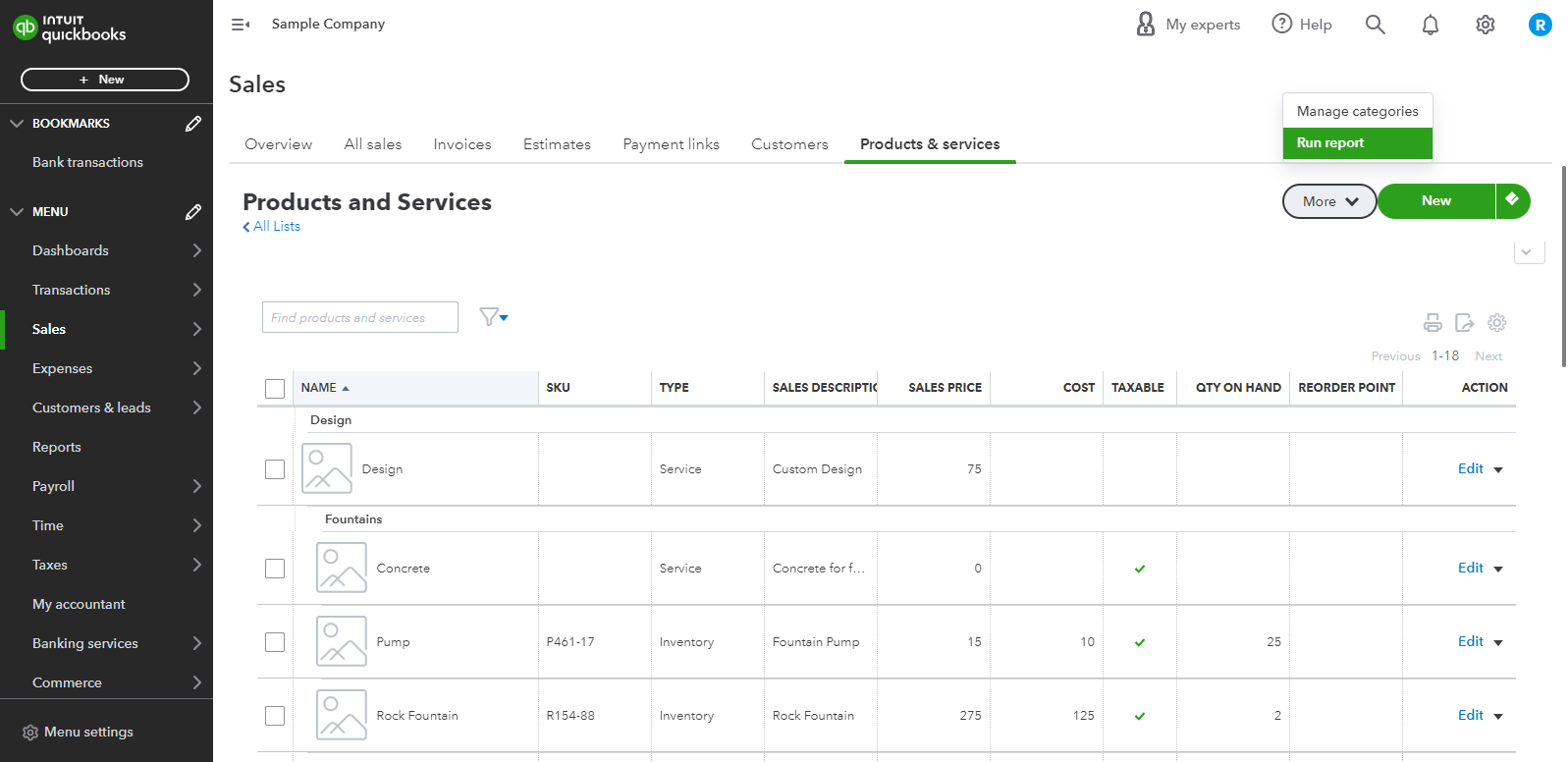Check the select-all header checkbox
The image size is (1568, 762).
coord(275,389)
